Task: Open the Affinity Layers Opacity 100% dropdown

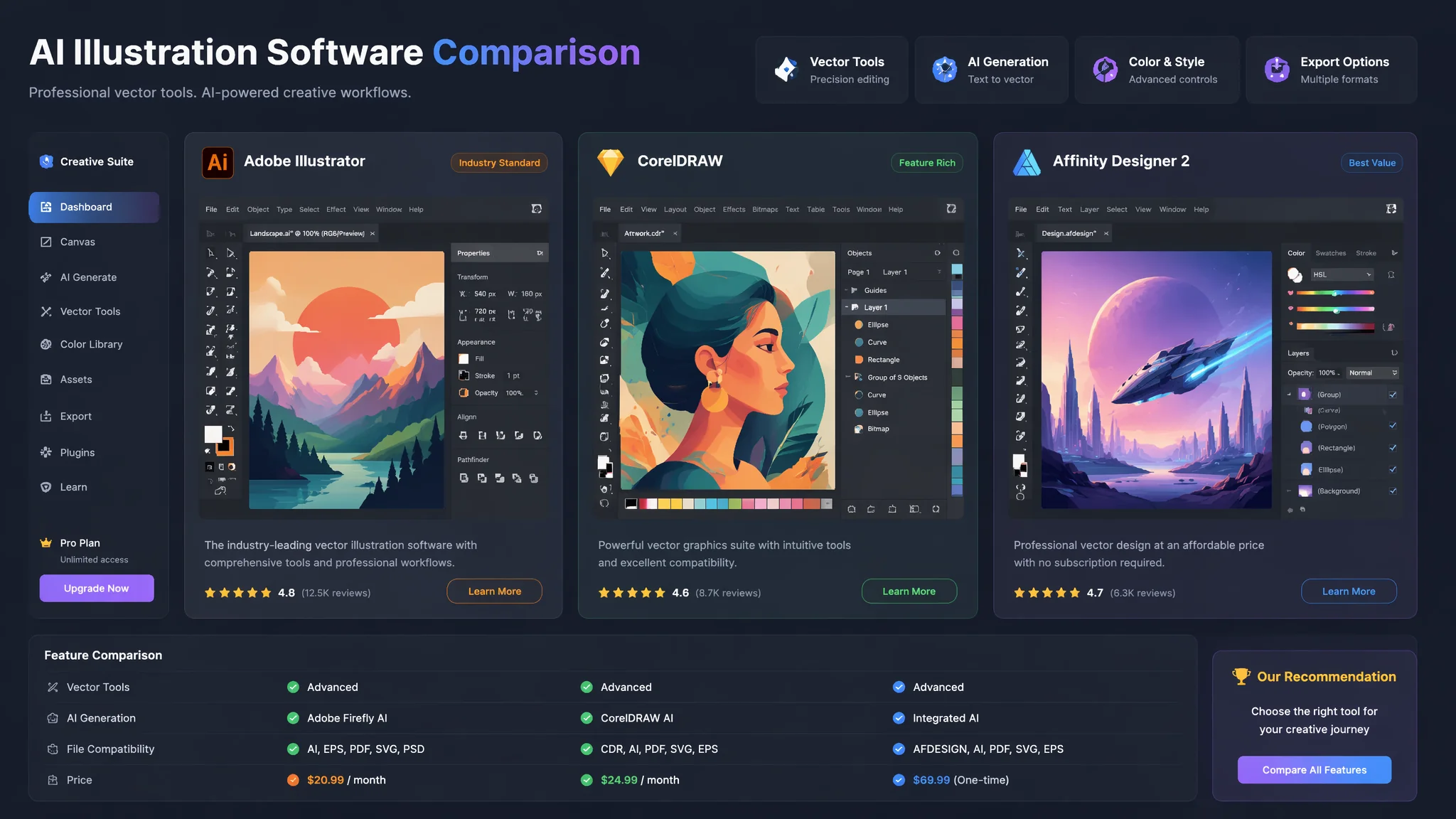Action: click(1329, 373)
